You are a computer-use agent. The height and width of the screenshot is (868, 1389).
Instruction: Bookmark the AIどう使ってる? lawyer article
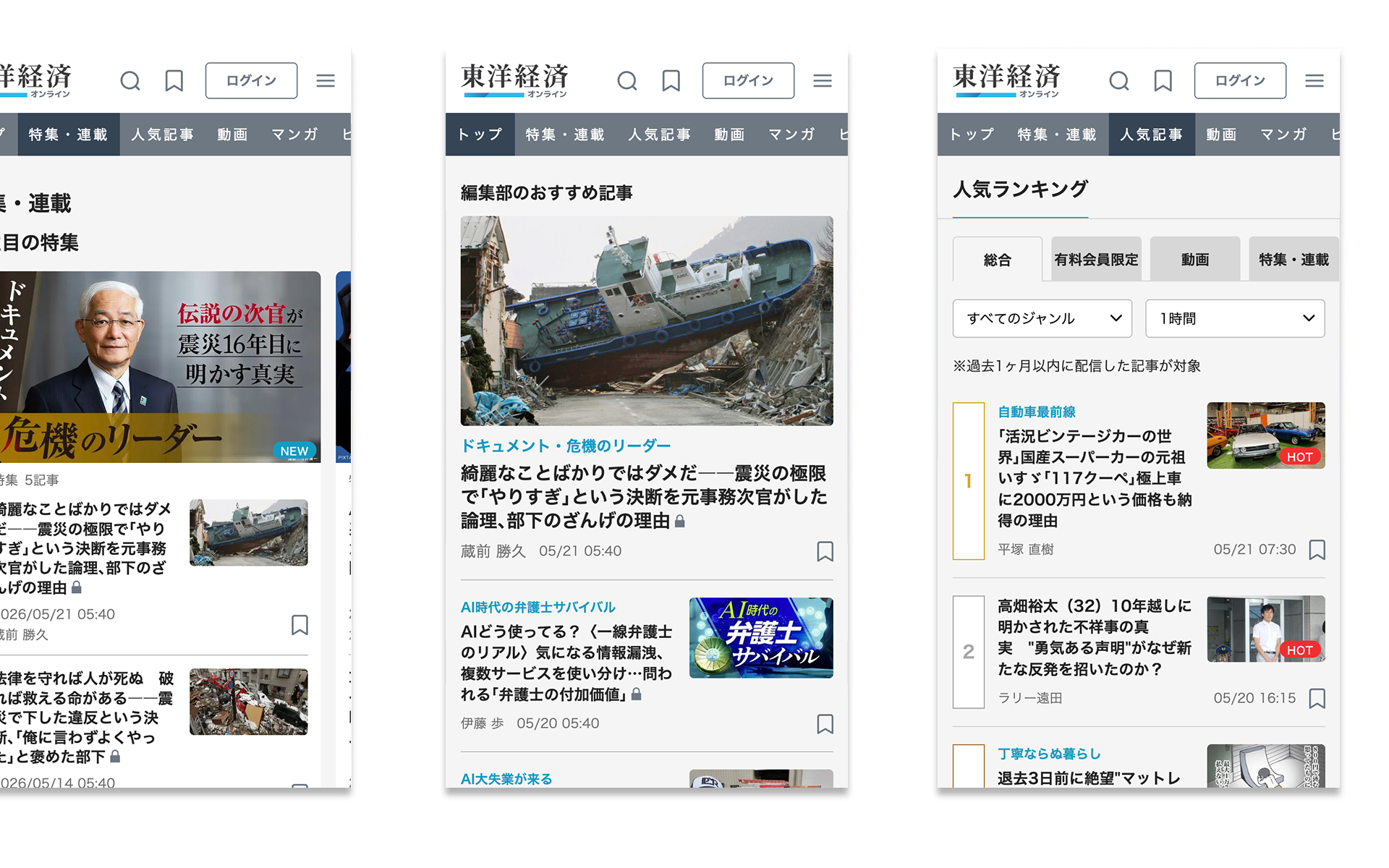825,723
